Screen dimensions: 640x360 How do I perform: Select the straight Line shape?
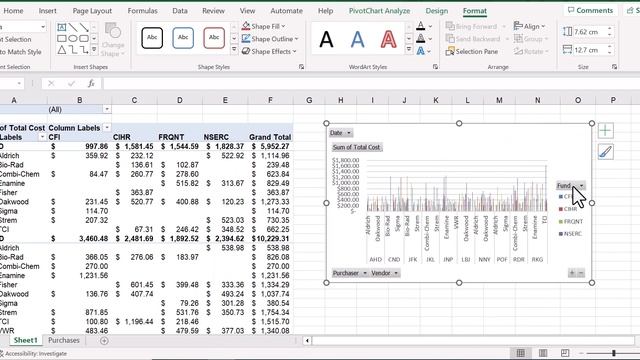click(x=73, y=27)
